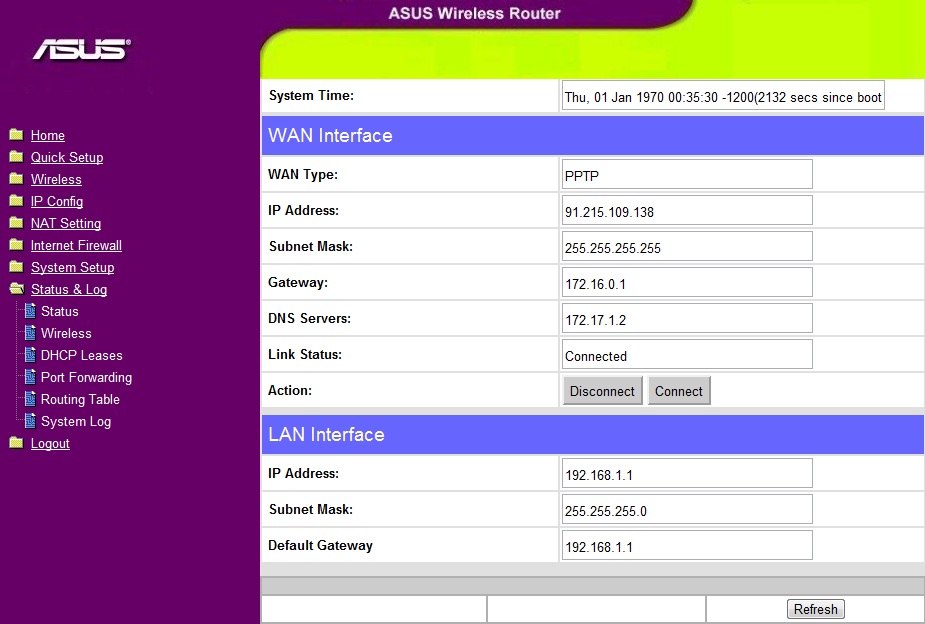Click the Action: label
Screen dimensions: 925x624
(290, 390)
